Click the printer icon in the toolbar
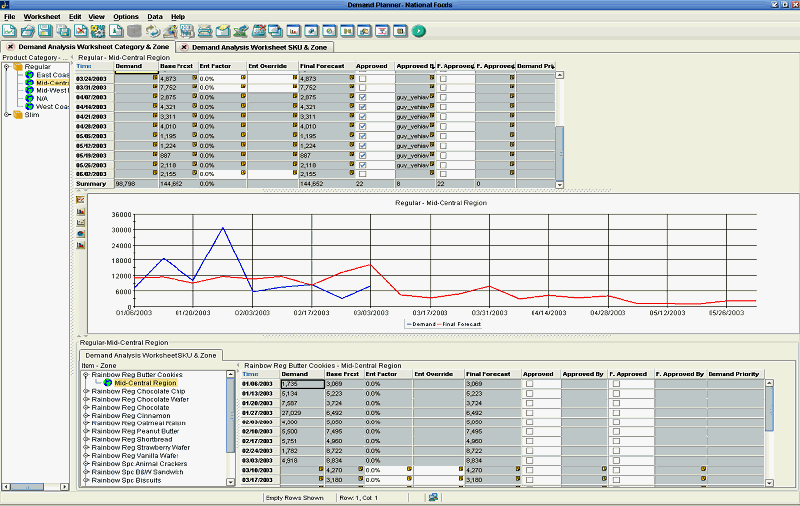Viewport: 800px width, 506px height. 205,31
